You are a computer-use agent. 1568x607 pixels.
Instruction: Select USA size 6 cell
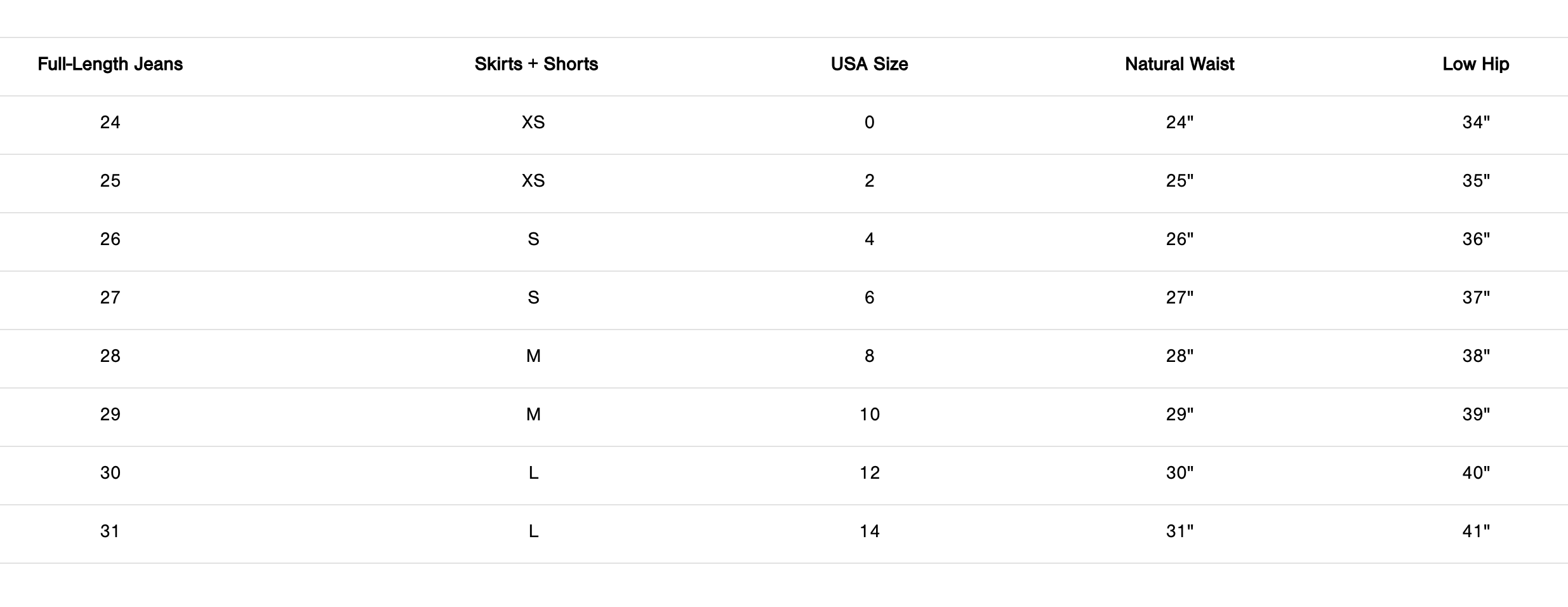point(869,298)
